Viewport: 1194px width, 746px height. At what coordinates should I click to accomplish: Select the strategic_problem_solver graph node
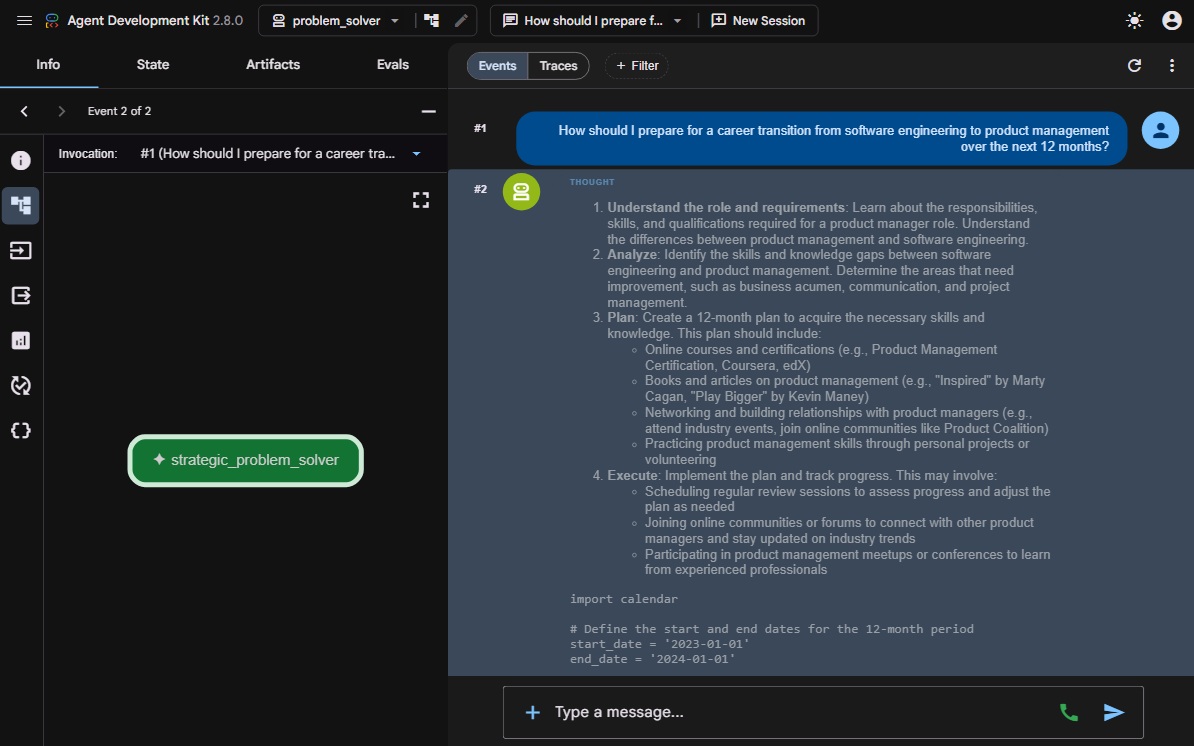point(245,460)
